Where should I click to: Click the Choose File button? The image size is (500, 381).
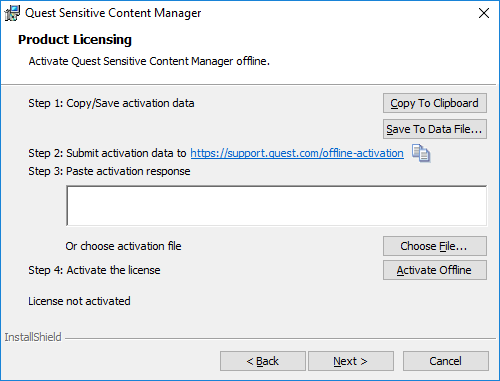tap(435, 246)
